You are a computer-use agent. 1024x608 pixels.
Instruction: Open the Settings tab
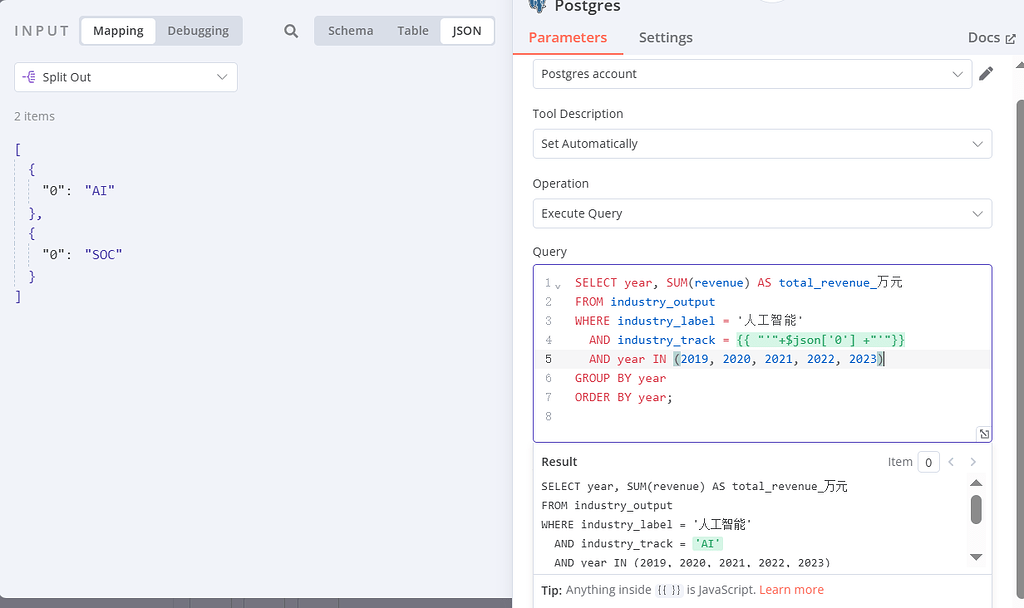665,38
